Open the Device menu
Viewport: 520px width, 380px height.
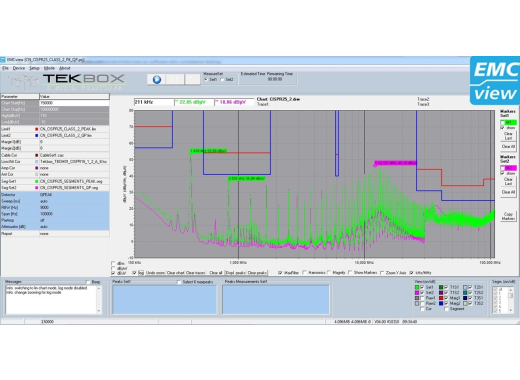19,68
